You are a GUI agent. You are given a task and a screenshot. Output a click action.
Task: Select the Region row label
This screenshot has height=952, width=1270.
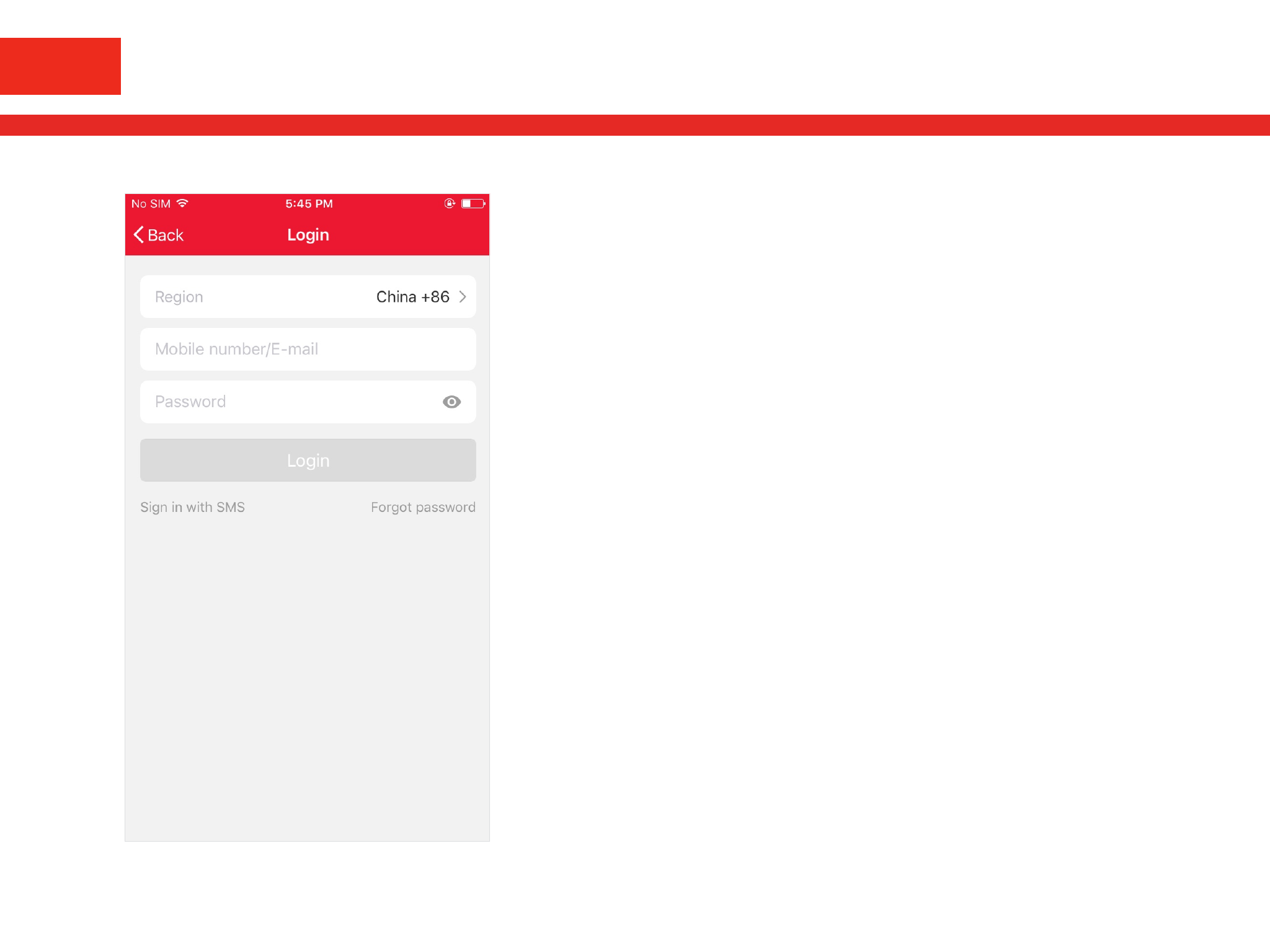(179, 297)
